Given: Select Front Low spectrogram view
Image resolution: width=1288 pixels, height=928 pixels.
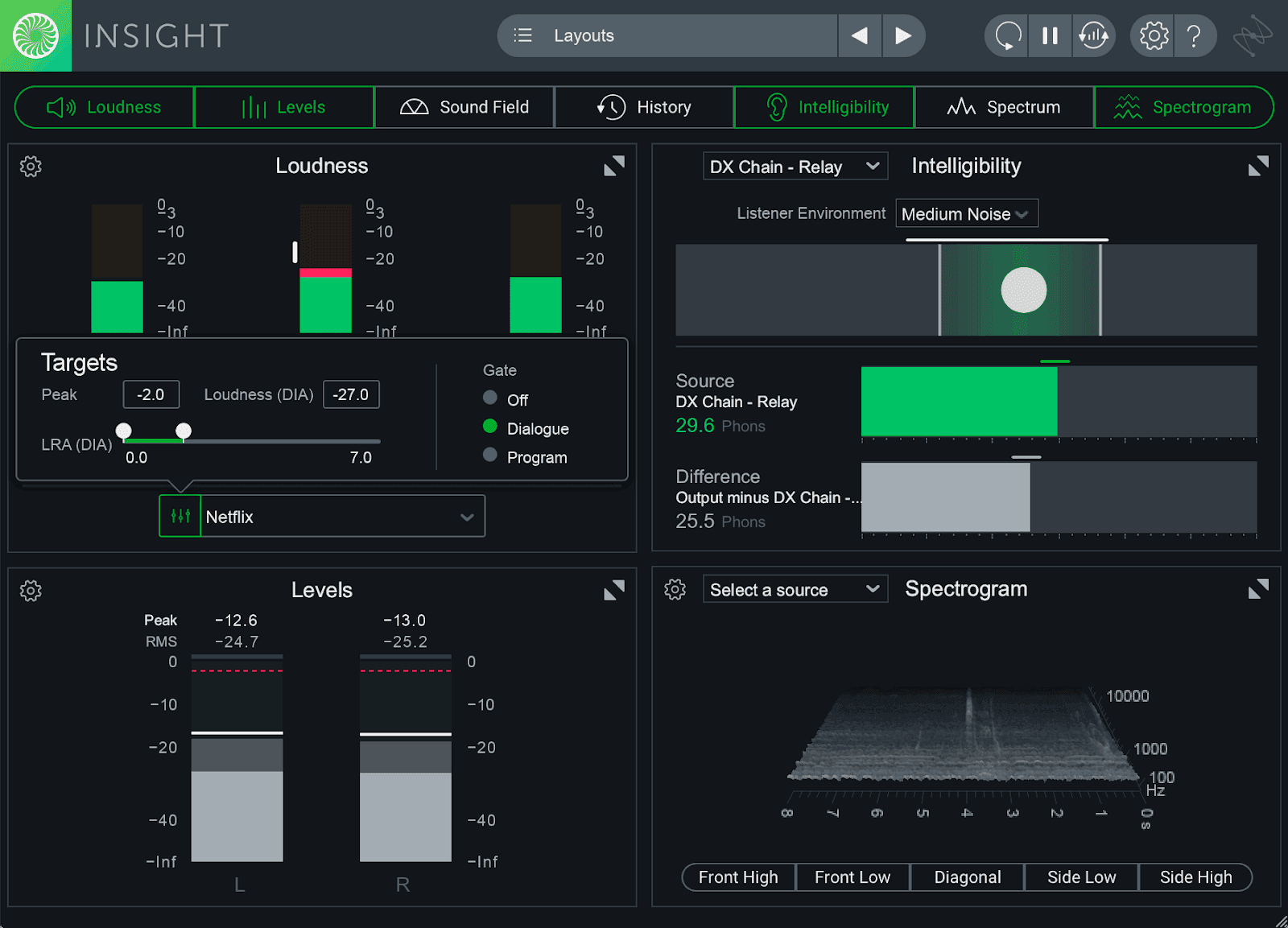Looking at the screenshot, I should tap(852, 877).
